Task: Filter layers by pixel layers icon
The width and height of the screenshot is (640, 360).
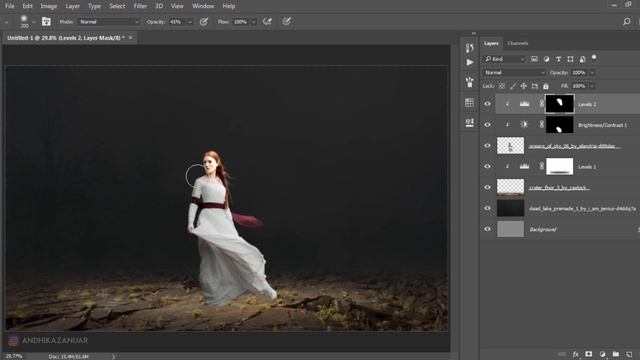Action: coord(534,59)
